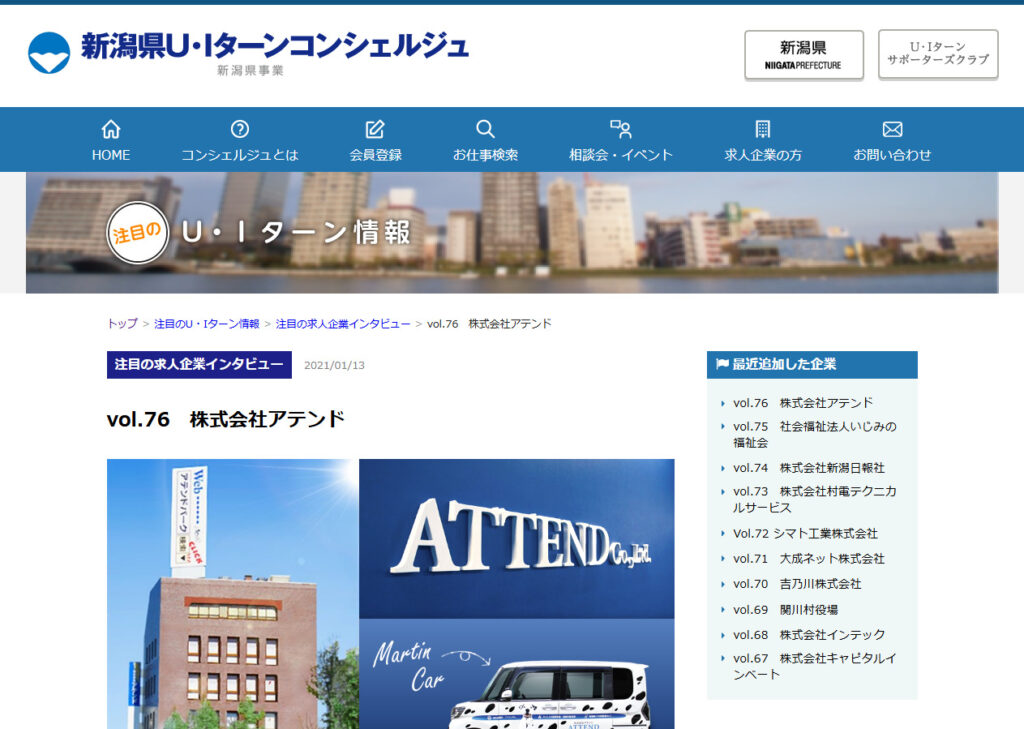Open 会員登録 menu item
The width and height of the screenshot is (1024, 729).
pyautogui.click(x=375, y=140)
